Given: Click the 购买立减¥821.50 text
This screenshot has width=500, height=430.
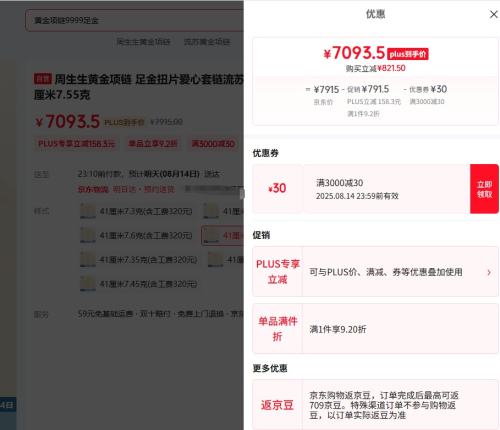Looking at the screenshot, I should tap(375, 68).
